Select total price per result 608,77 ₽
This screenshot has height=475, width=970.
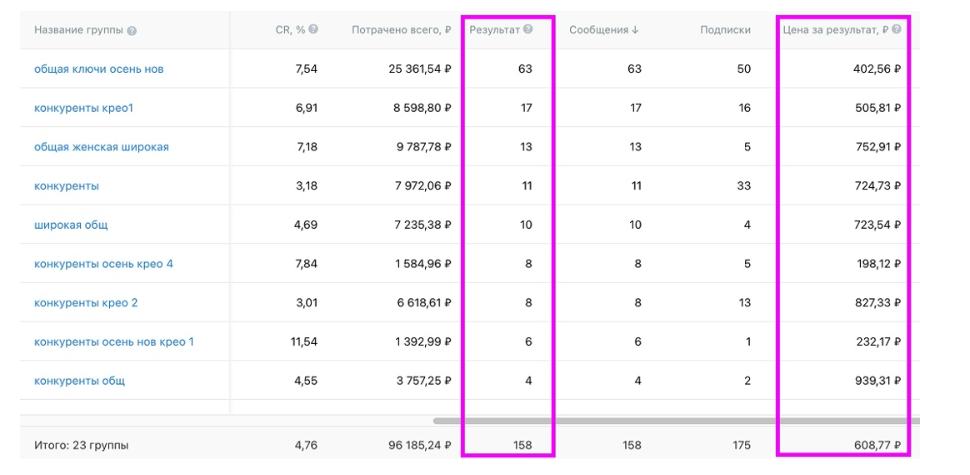[x=877, y=445]
